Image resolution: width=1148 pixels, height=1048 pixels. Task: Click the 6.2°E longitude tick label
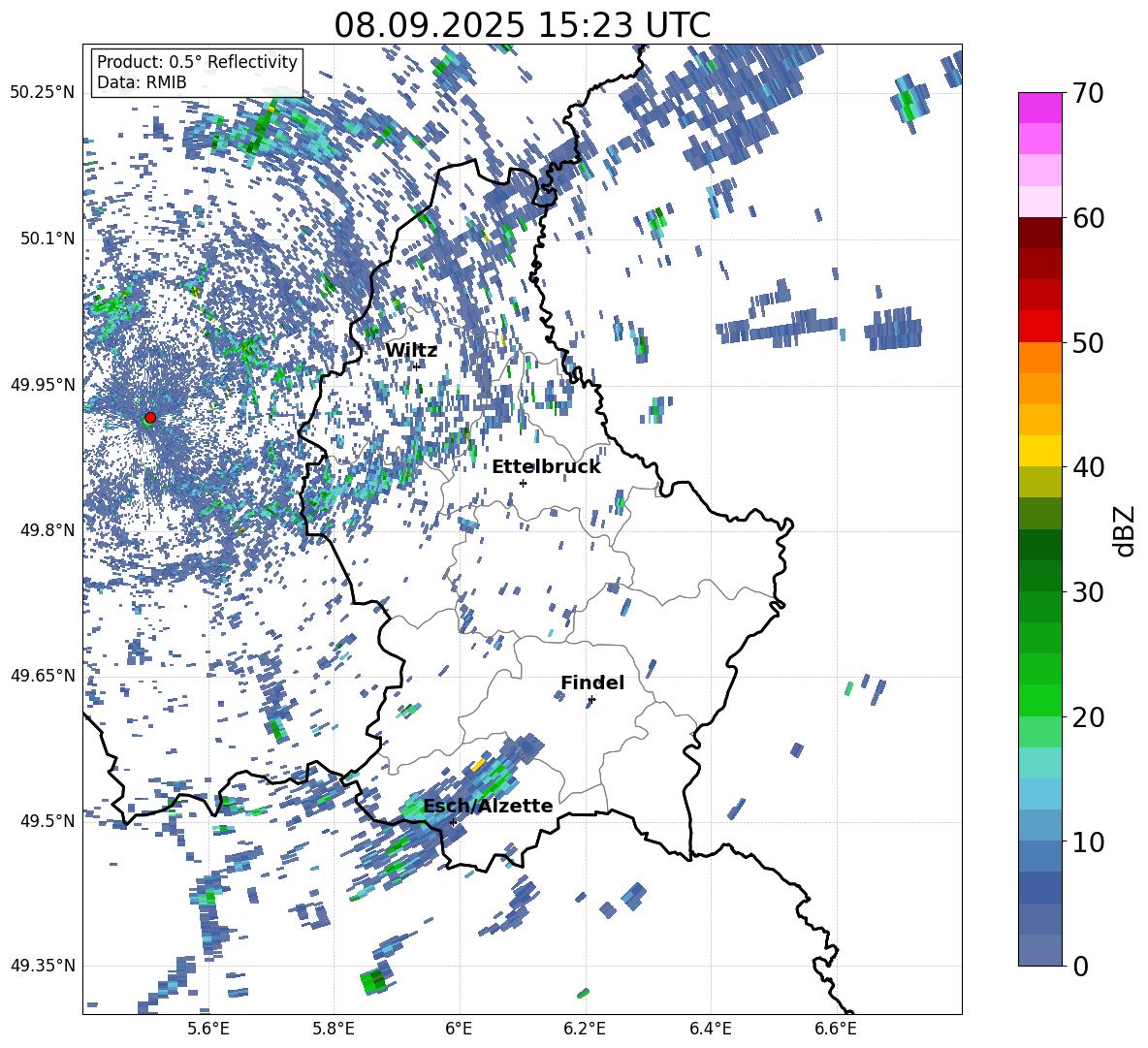pyautogui.click(x=585, y=1029)
